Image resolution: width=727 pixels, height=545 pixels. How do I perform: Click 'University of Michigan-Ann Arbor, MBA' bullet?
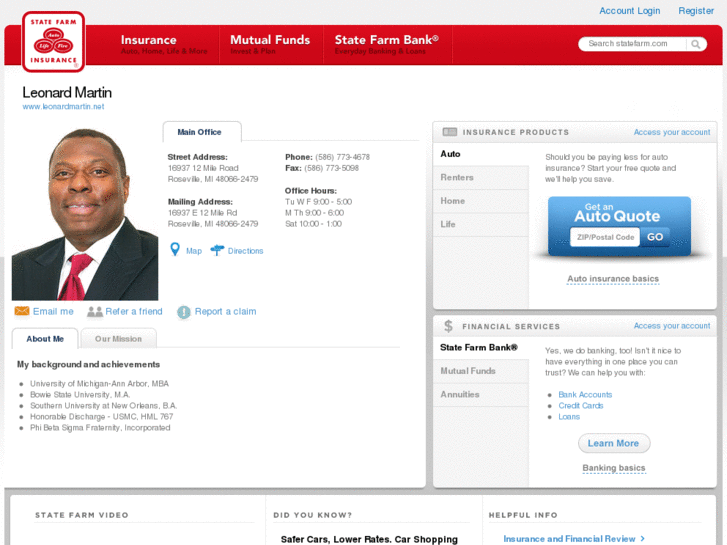[99, 384]
